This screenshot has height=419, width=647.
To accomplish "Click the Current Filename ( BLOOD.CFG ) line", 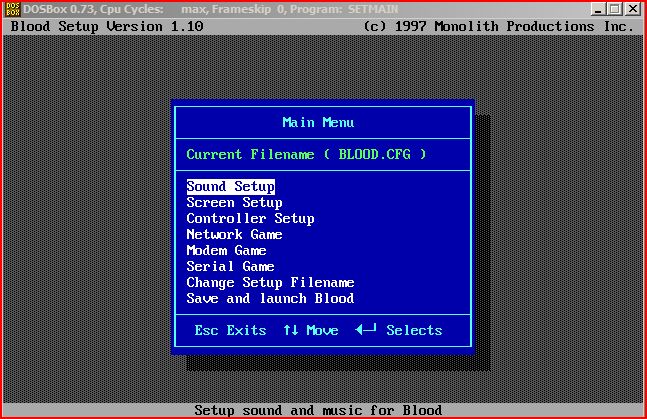I will (306, 154).
